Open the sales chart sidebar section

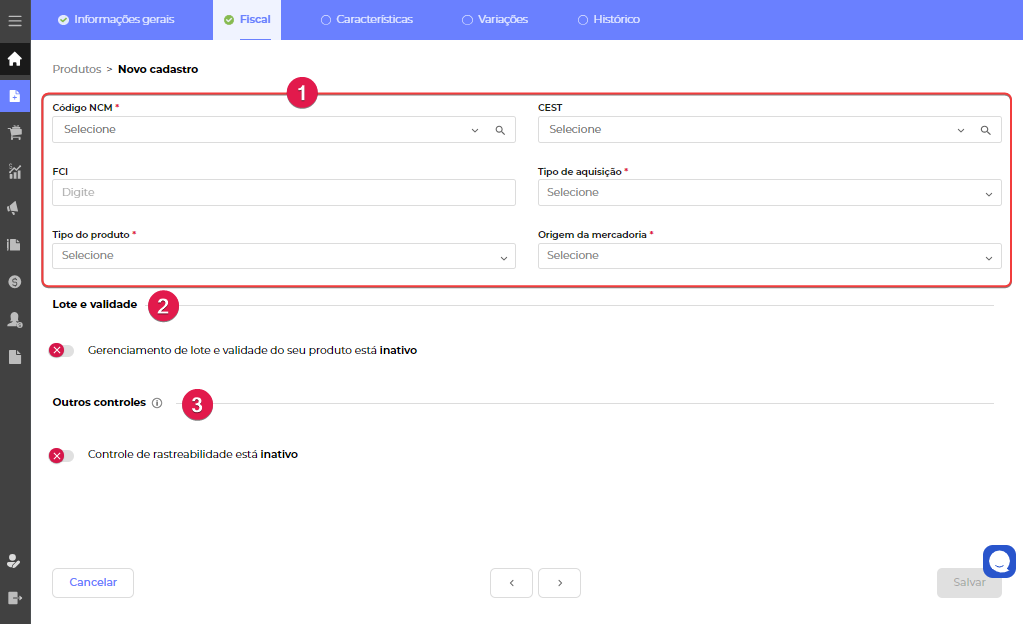(x=15, y=171)
